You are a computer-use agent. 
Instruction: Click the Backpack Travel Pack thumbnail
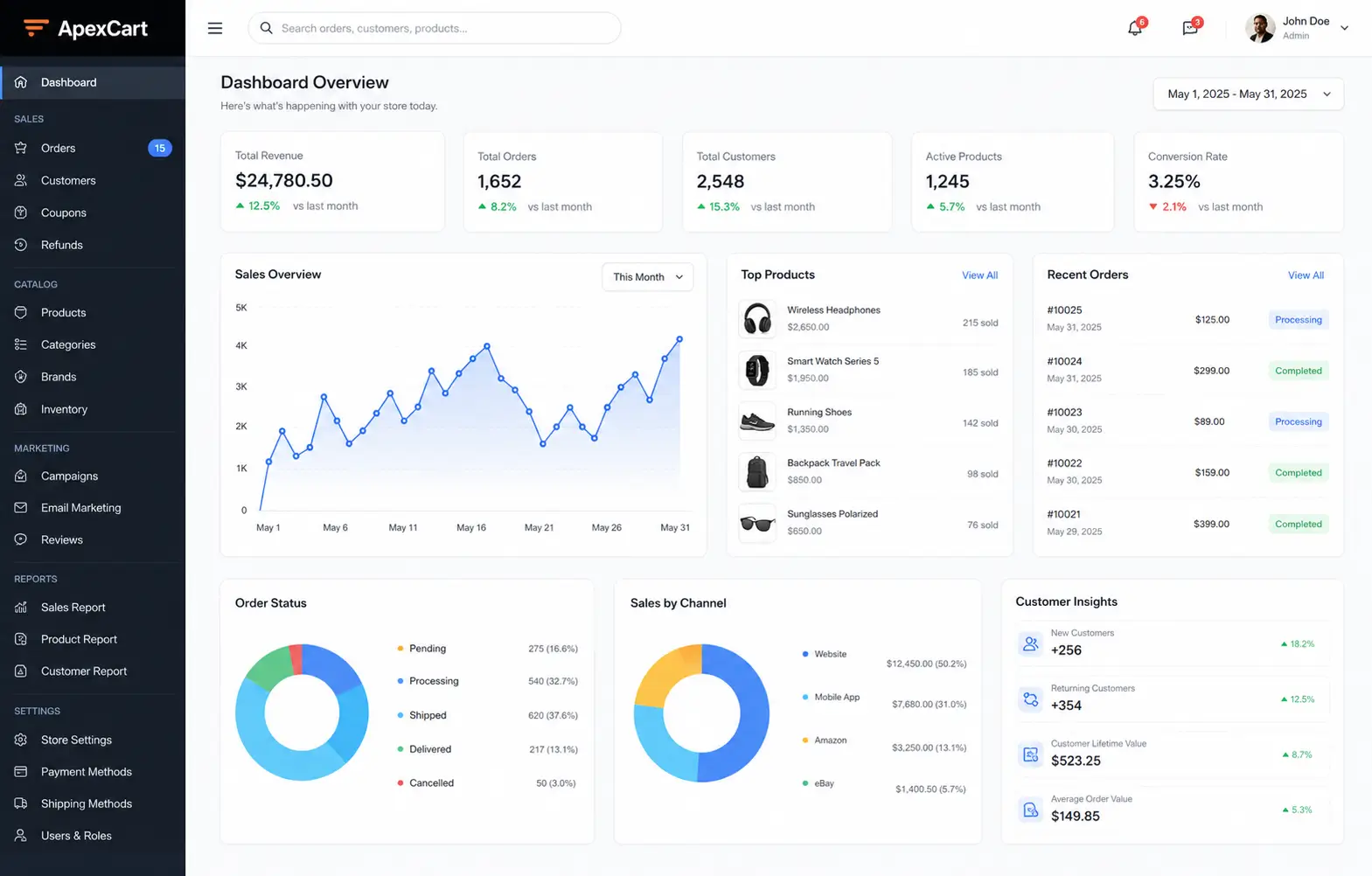click(x=757, y=472)
